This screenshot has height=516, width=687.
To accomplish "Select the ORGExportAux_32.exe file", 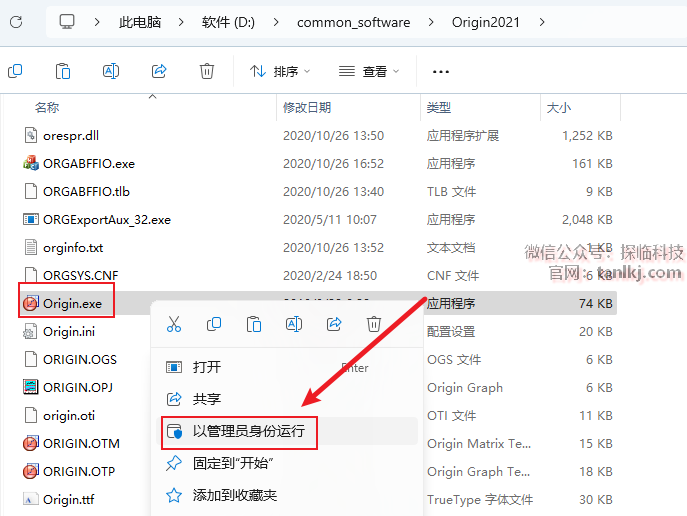I will (106, 219).
